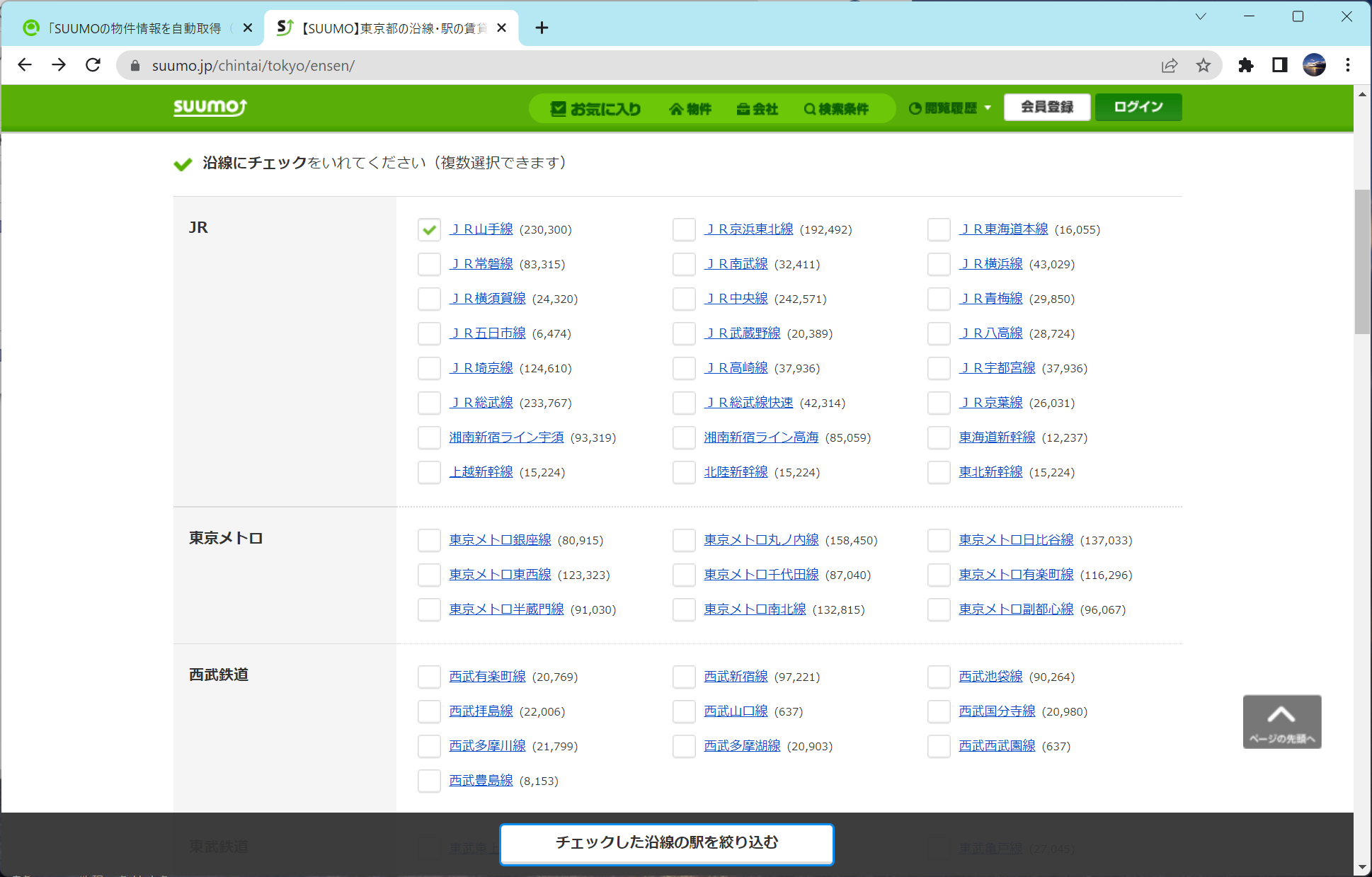The width and height of the screenshot is (1372, 877).
Task: Click the scrollbar down arrow
Action: click(1363, 868)
